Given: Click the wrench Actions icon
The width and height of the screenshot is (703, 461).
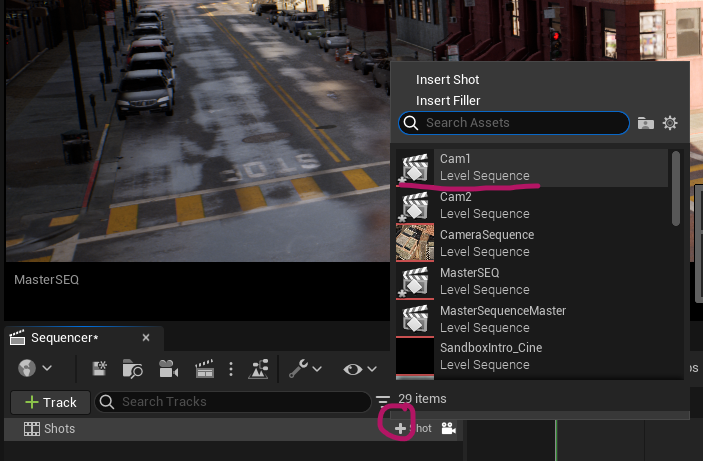Looking at the screenshot, I should tap(298, 369).
